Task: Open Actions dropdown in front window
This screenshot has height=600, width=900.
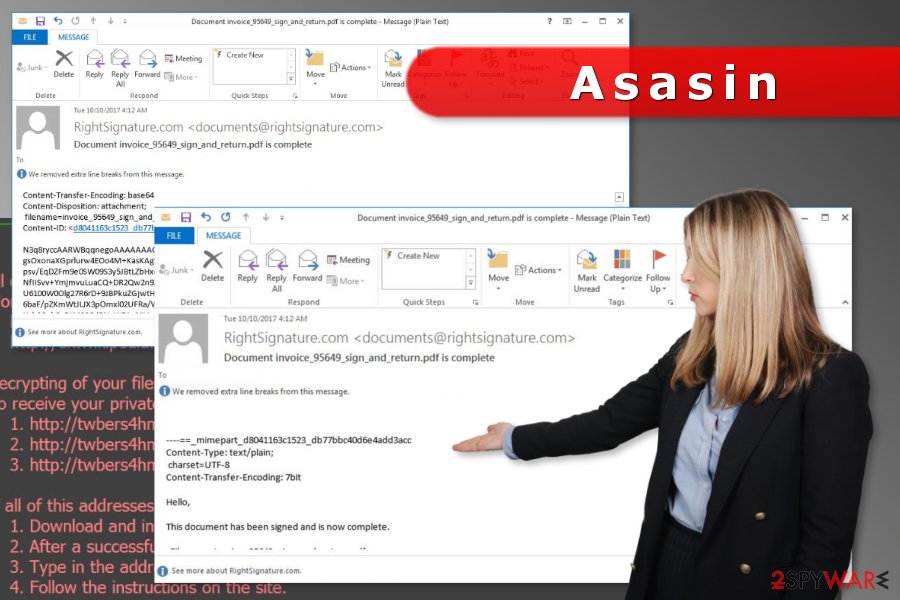Action: (538, 270)
